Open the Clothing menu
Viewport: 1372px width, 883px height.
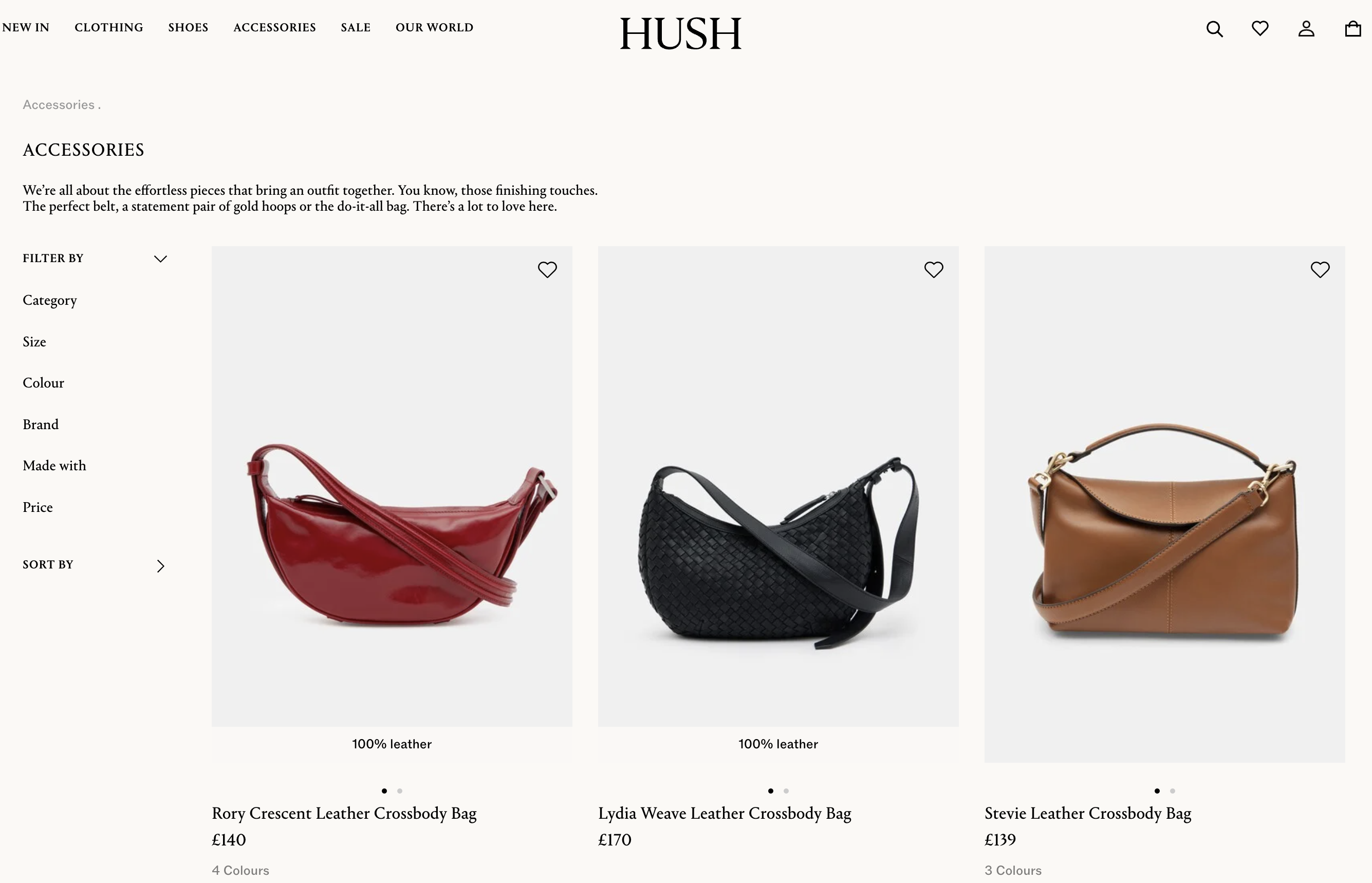pos(109,28)
